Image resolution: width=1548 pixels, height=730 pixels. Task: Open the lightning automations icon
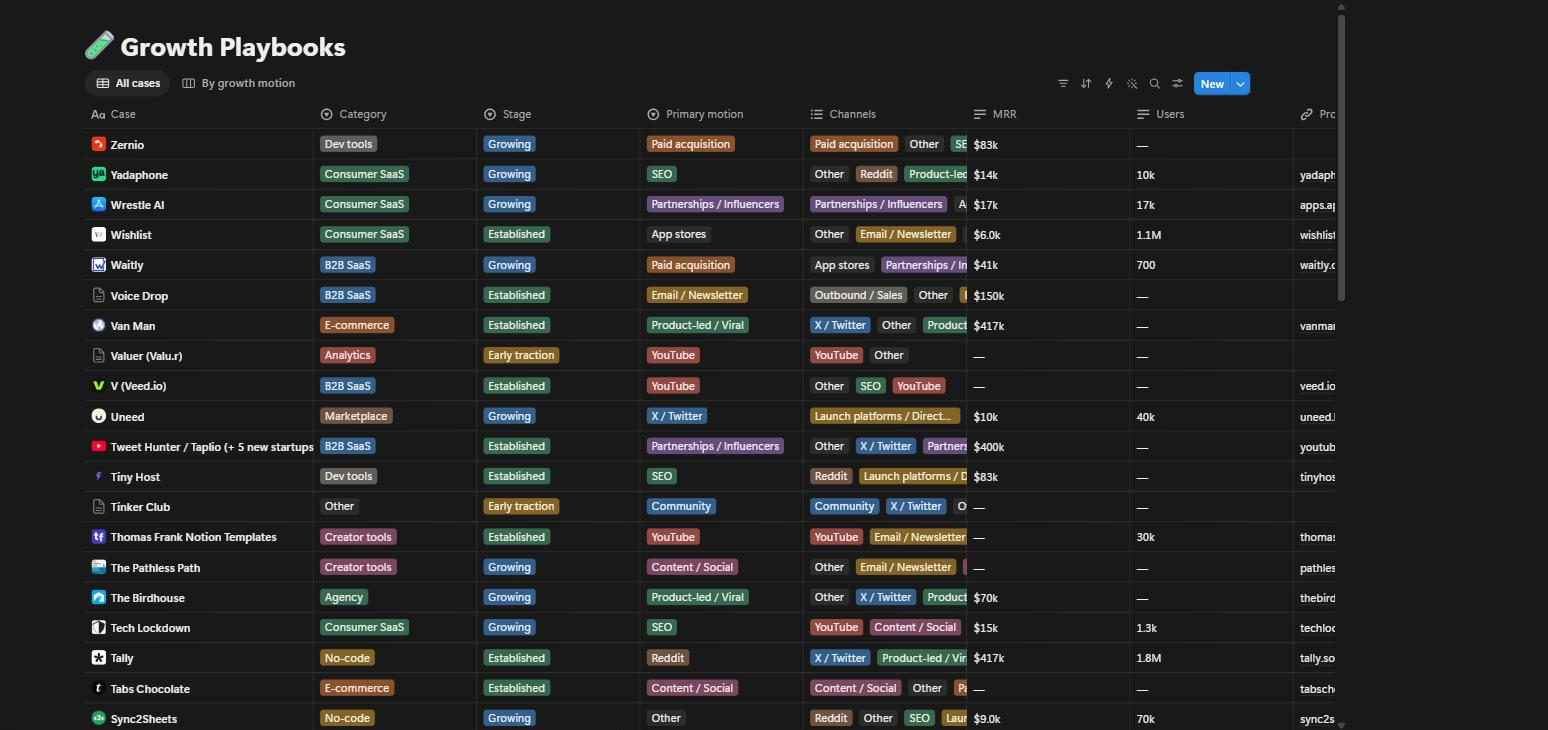1109,84
